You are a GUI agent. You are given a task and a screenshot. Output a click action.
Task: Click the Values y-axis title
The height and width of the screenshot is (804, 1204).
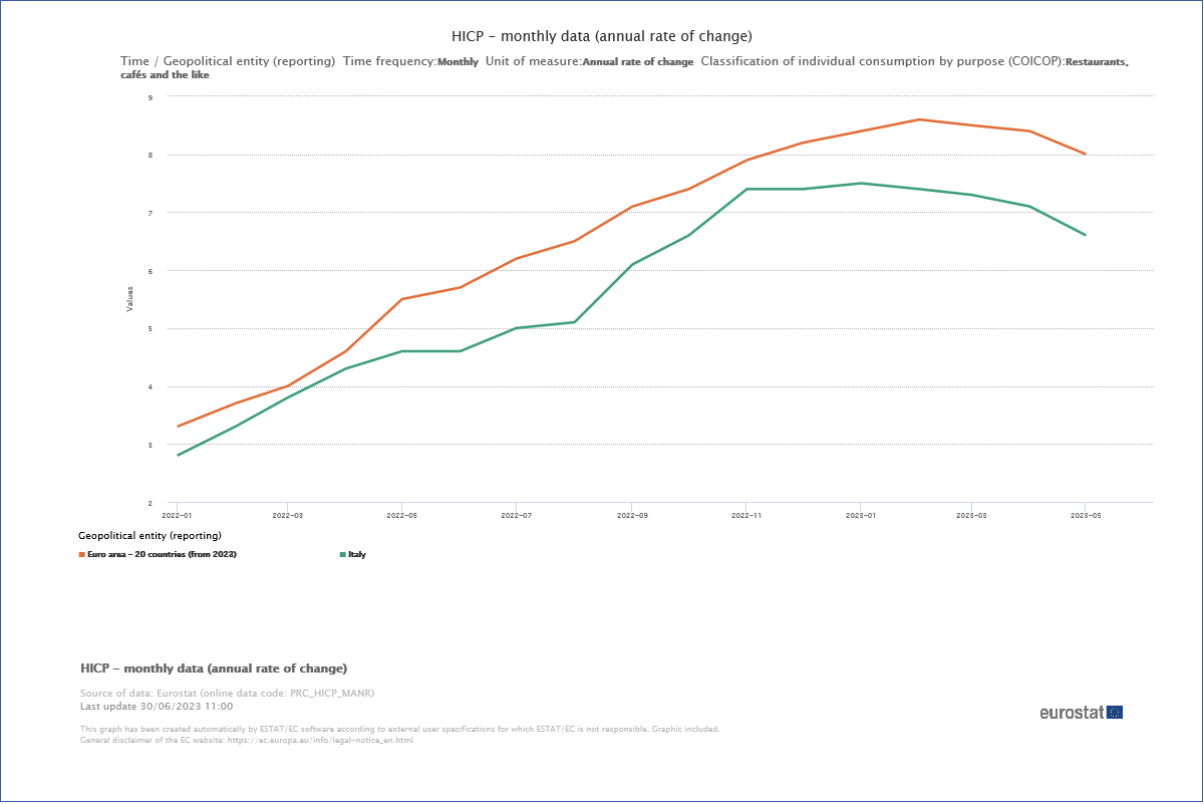(129, 298)
